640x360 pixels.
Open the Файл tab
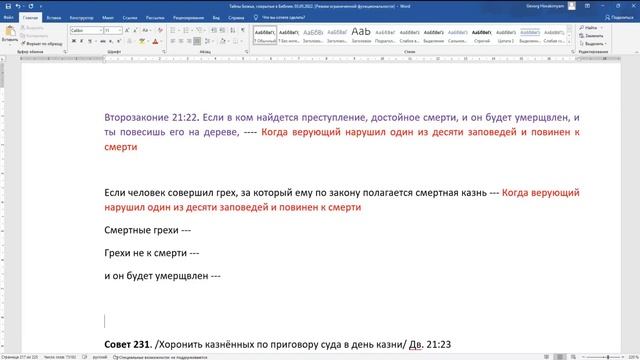(9, 18)
